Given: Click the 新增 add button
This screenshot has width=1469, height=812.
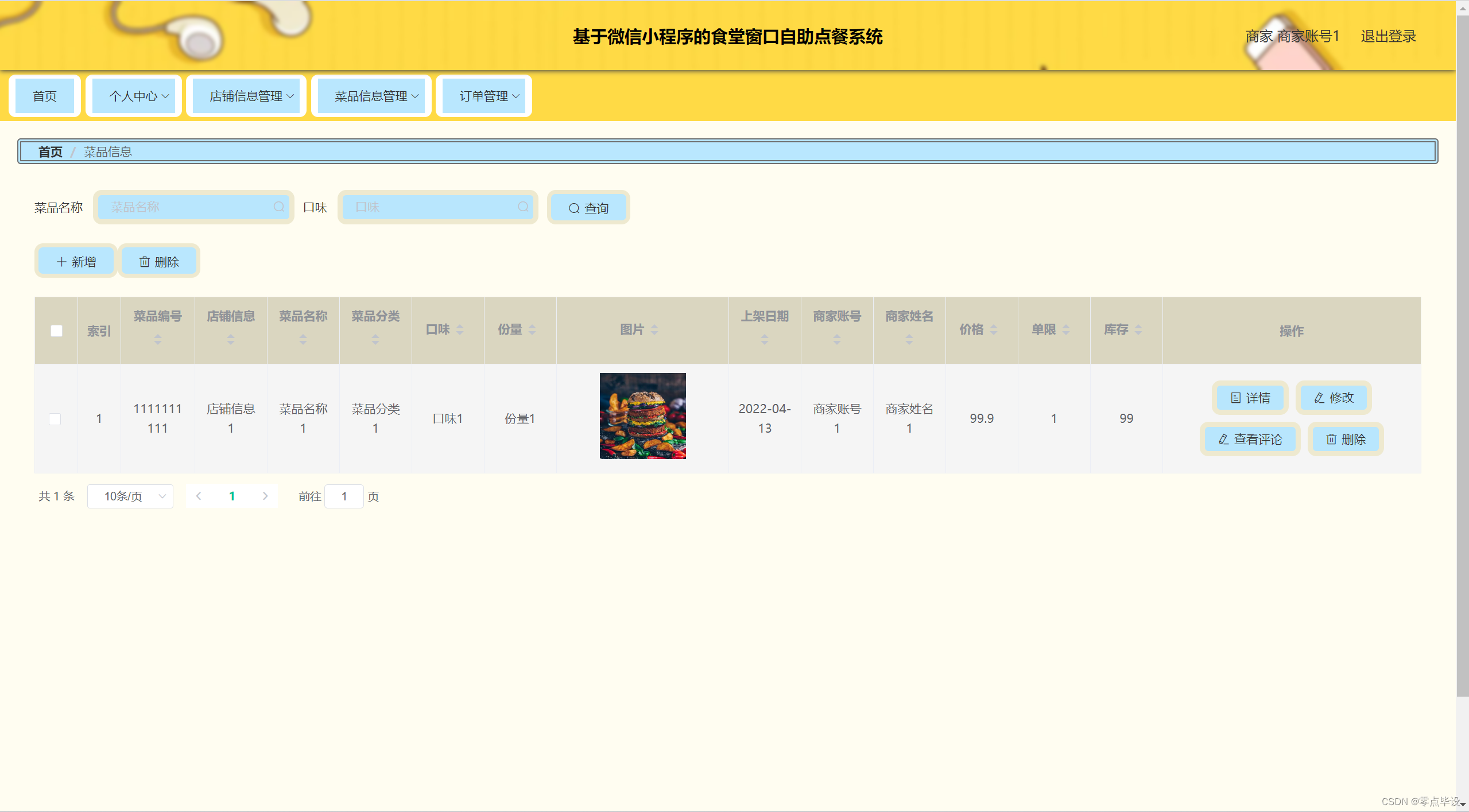Looking at the screenshot, I should 76,262.
